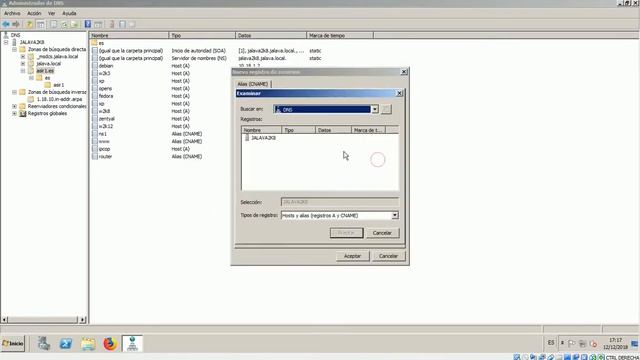Open the Archivo menu

coord(12,13)
